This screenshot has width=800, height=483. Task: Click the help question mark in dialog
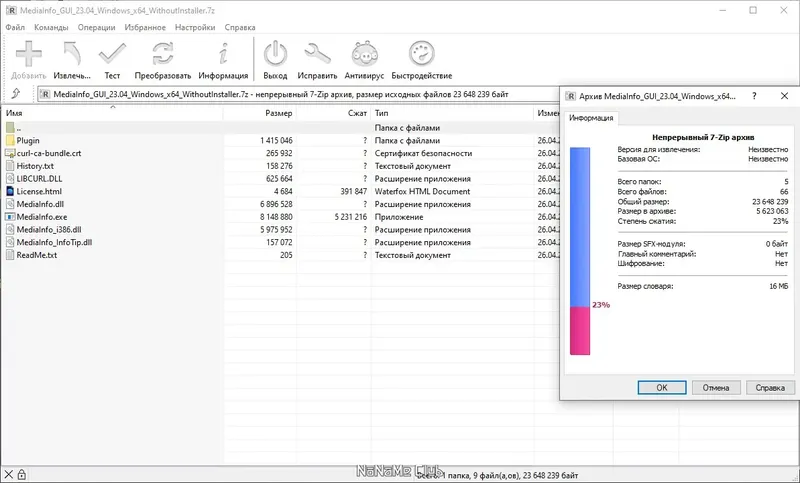754,96
